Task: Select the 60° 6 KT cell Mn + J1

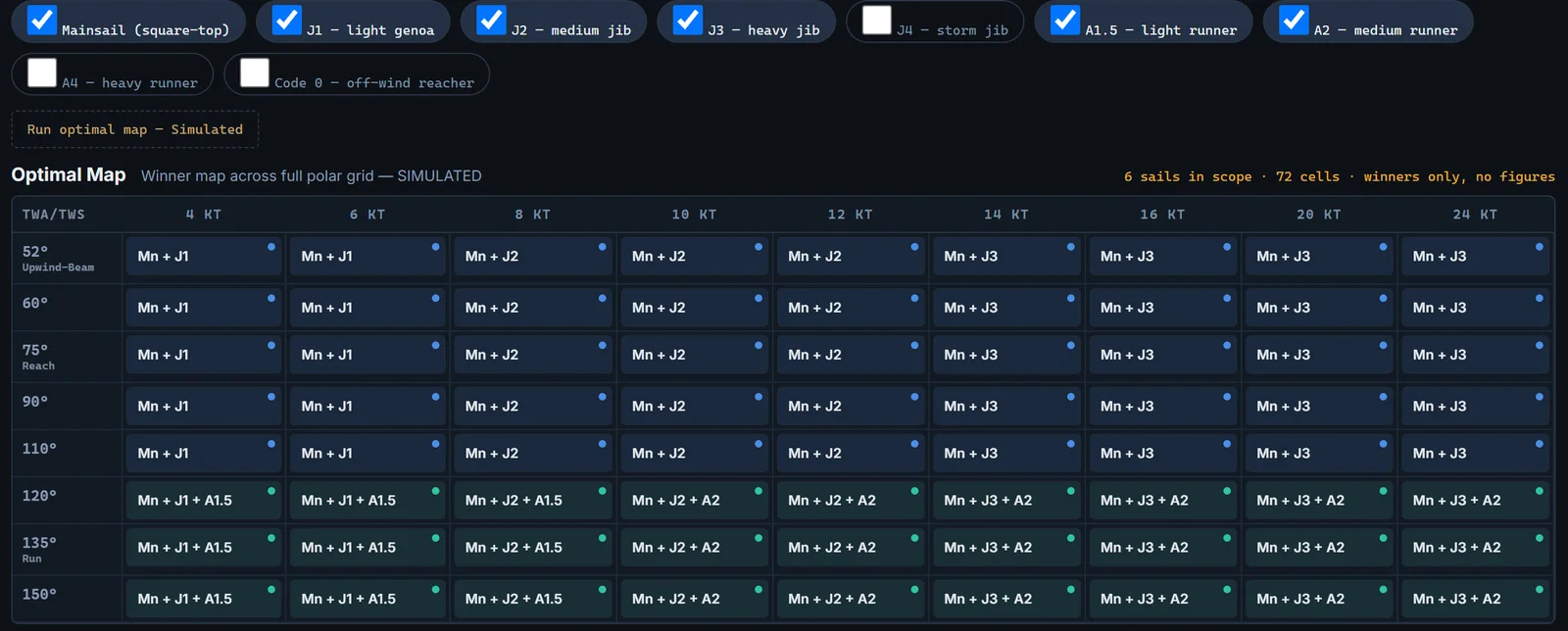Action: pos(367,308)
